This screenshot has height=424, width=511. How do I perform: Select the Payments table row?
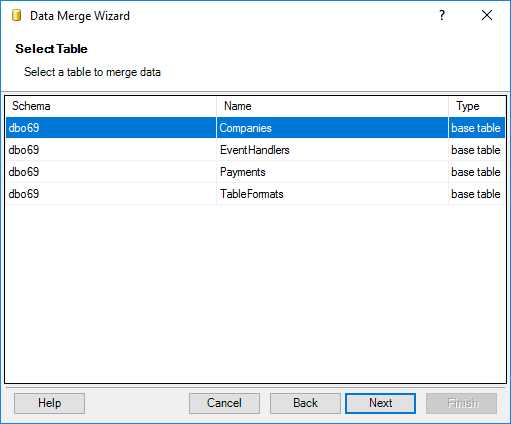[x=255, y=172]
